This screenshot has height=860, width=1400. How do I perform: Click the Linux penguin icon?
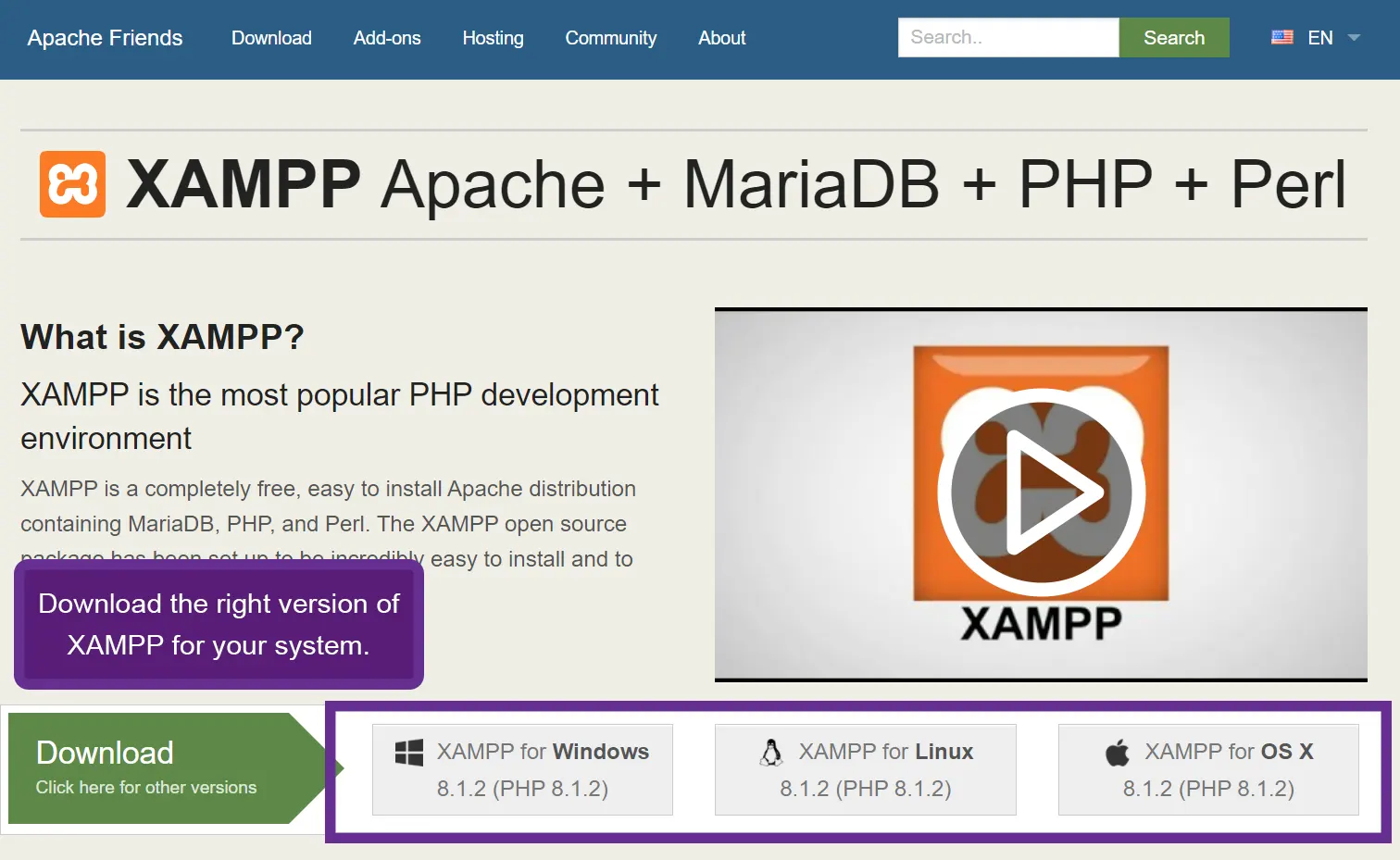tap(770, 753)
